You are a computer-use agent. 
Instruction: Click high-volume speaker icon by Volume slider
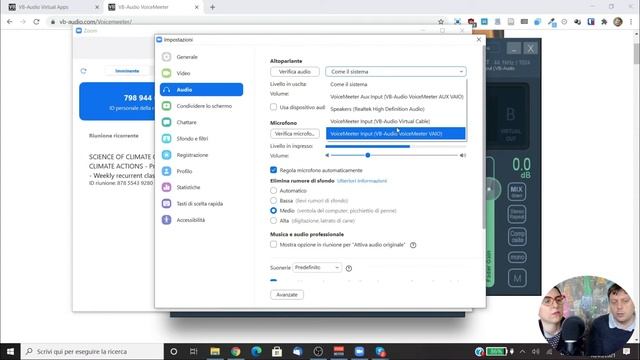(x=463, y=155)
